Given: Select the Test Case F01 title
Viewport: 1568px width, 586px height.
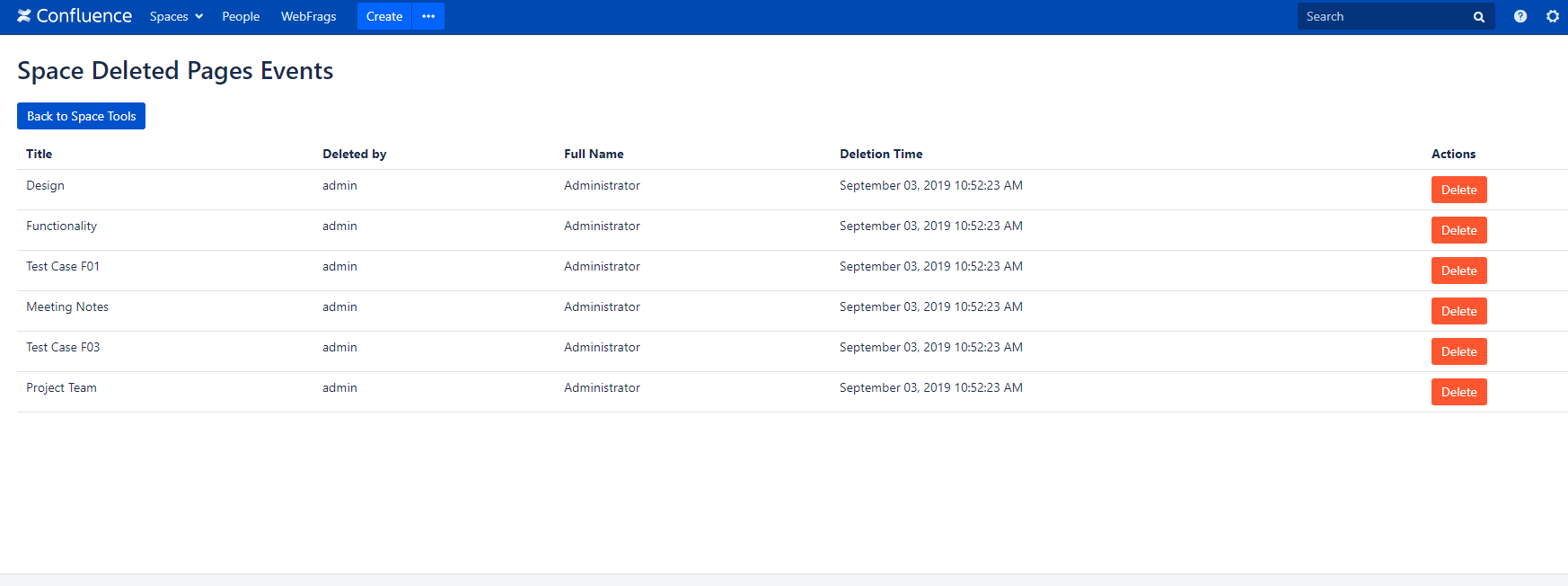Looking at the screenshot, I should coord(63,266).
